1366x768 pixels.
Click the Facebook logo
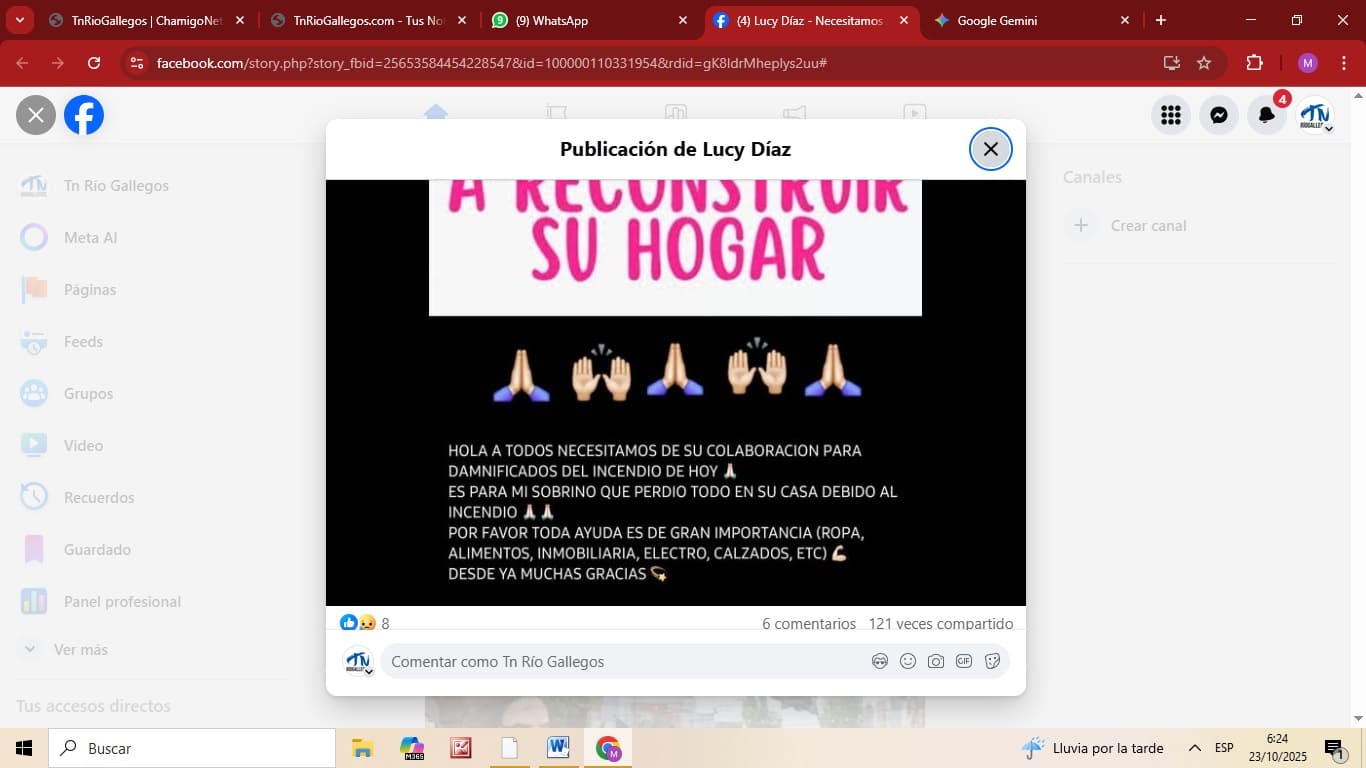pos(84,115)
